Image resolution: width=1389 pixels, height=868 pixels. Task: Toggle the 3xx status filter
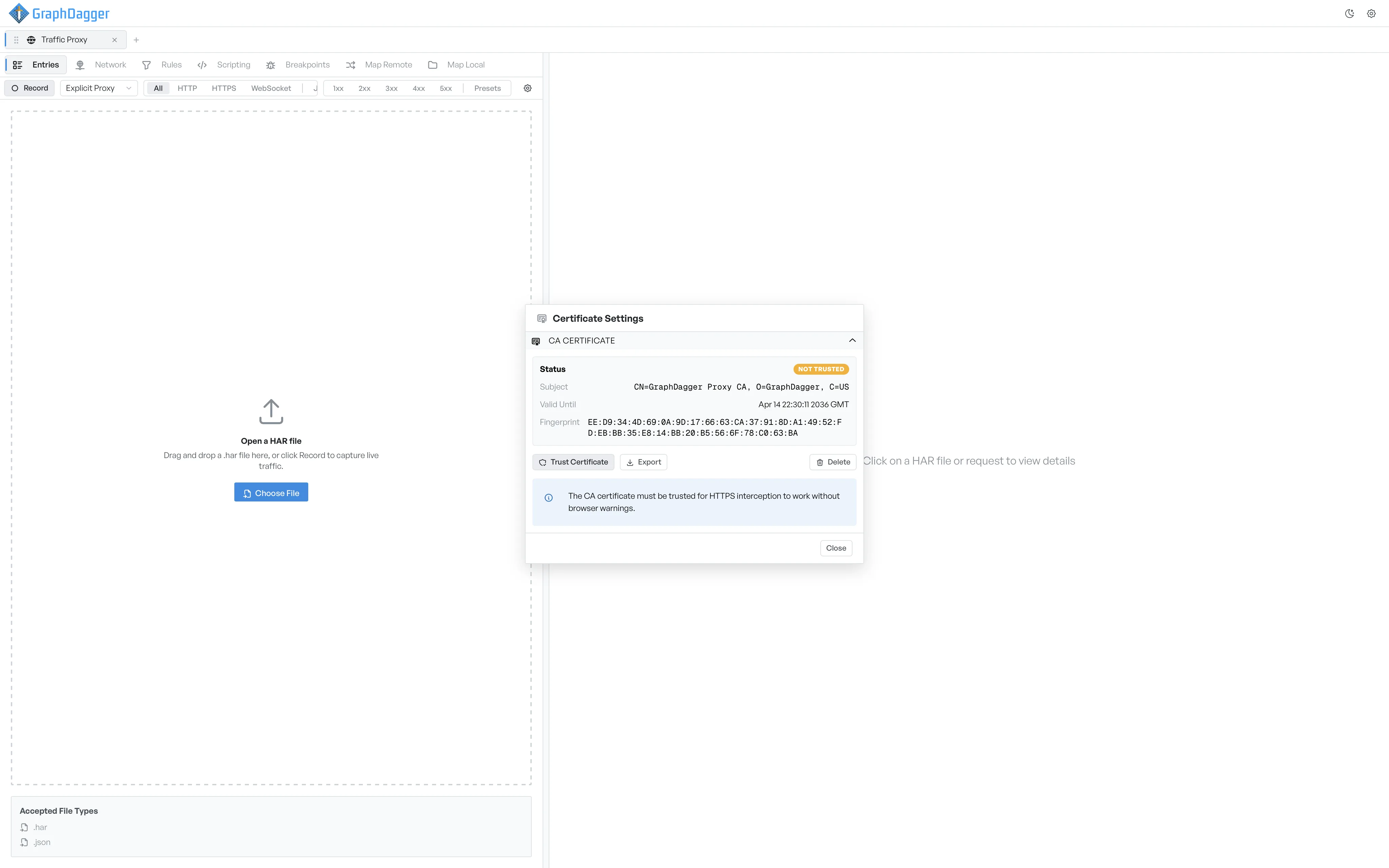pos(391,88)
